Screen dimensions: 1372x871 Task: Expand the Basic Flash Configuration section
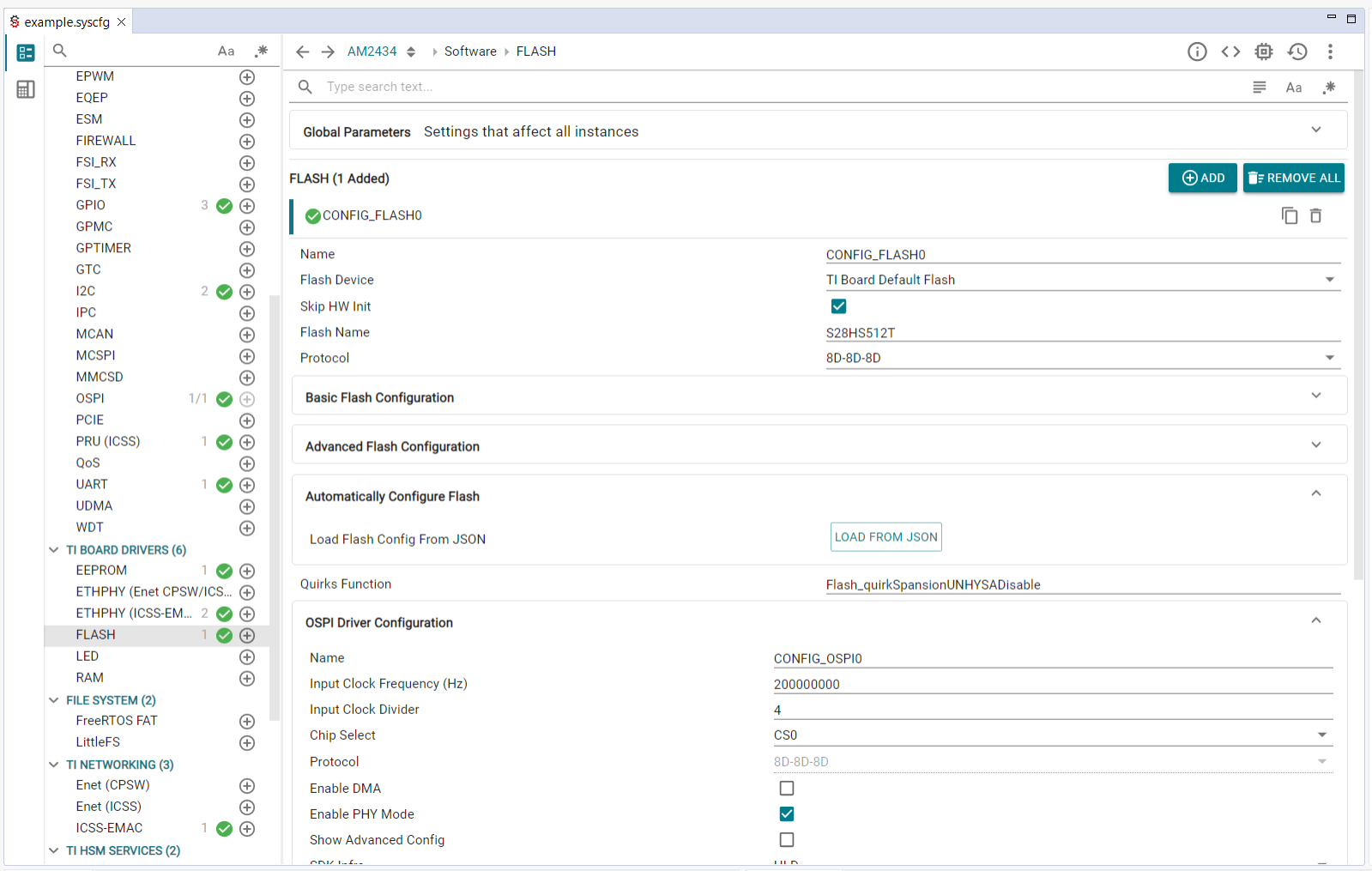pyautogui.click(x=819, y=396)
